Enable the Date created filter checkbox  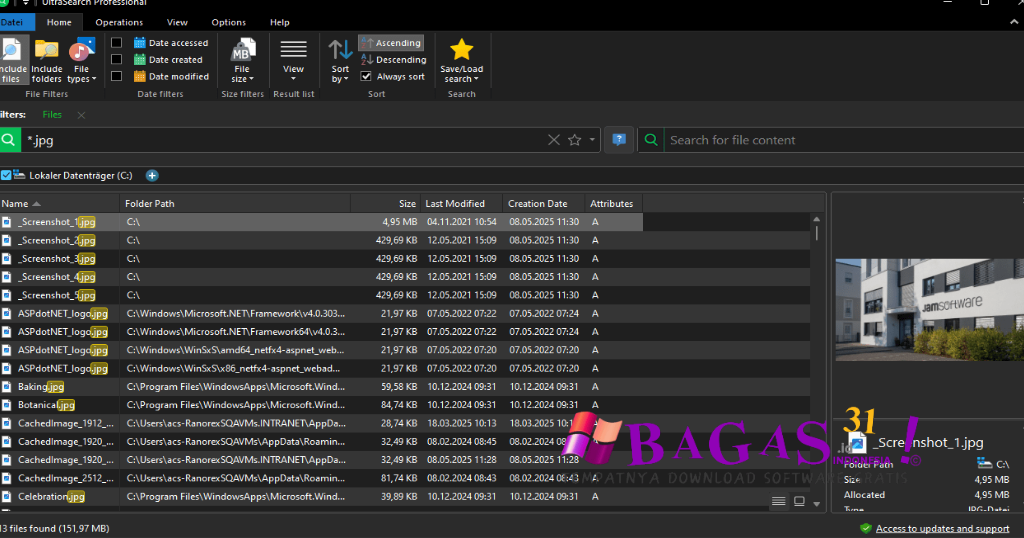point(117,59)
